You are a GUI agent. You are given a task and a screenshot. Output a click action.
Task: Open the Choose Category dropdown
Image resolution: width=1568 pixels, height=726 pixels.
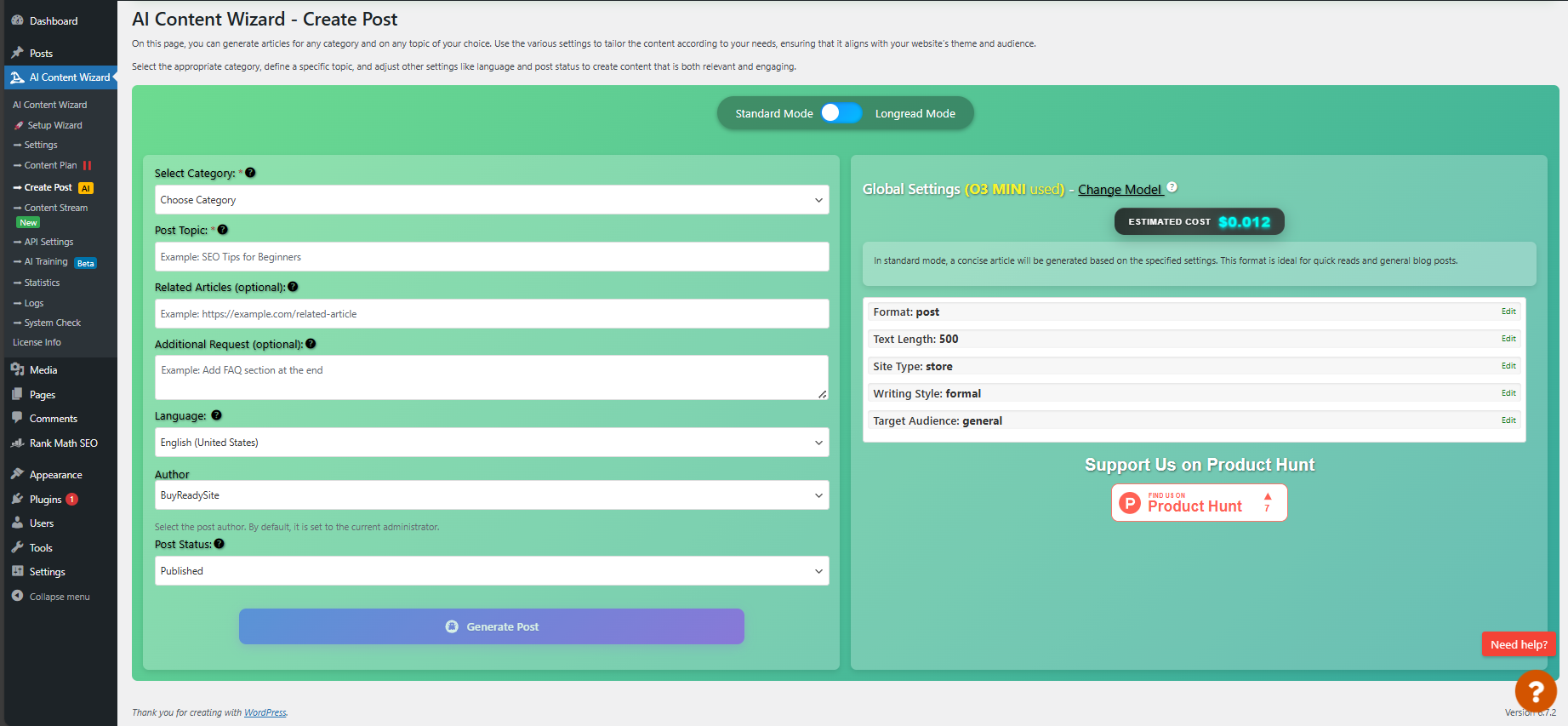pos(492,200)
